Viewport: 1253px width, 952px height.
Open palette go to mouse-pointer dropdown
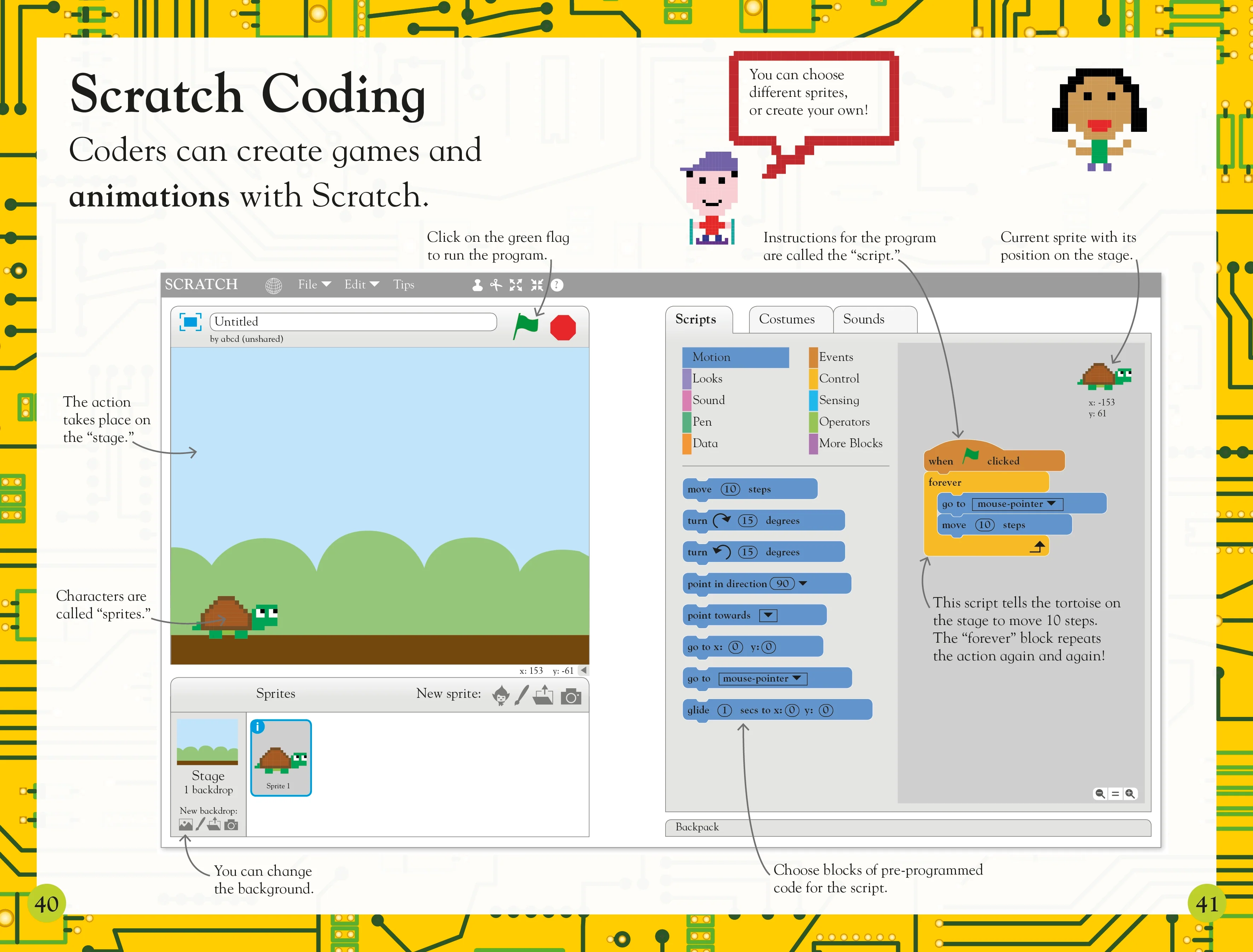pos(762,678)
